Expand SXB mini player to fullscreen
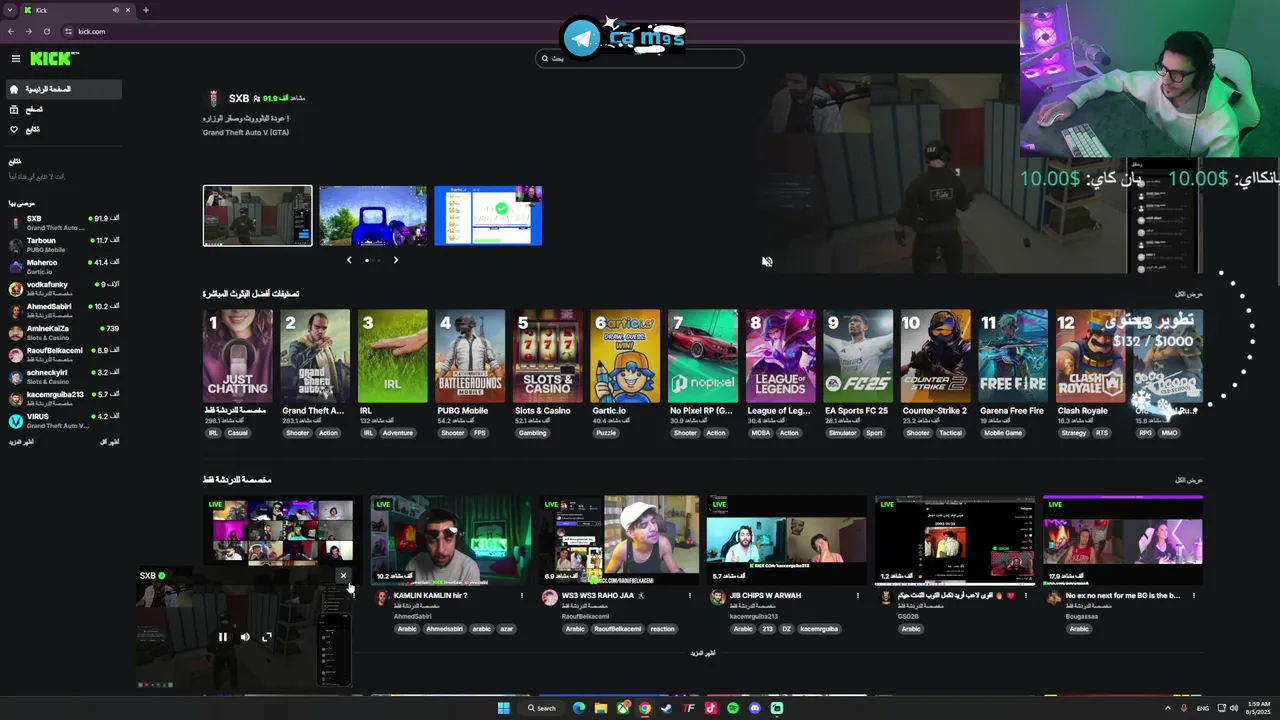The height and width of the screenshot is (720, 1280). click(x=267, y=637)
